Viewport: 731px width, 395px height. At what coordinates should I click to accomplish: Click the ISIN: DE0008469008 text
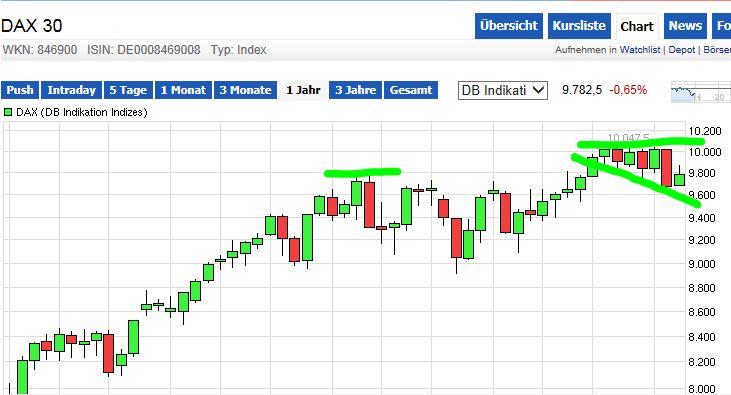(144, 50)
